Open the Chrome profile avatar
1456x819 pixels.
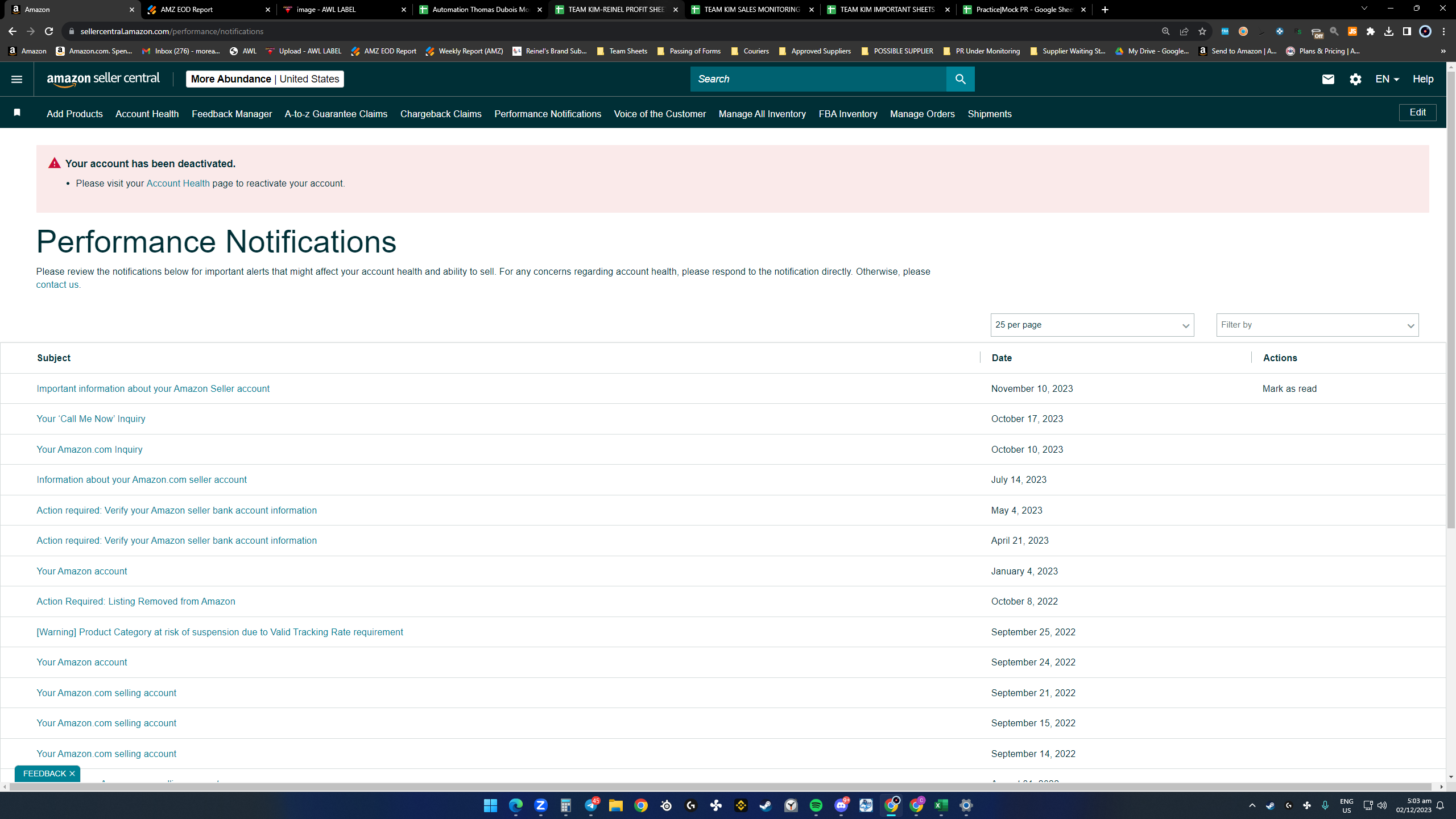pos(1425,31)
